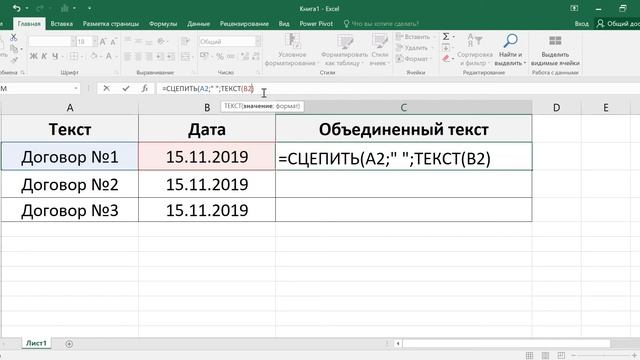Click cell with Договор №3
The height and width of the screenshot is (360, 640).
[x=70, y=210]
